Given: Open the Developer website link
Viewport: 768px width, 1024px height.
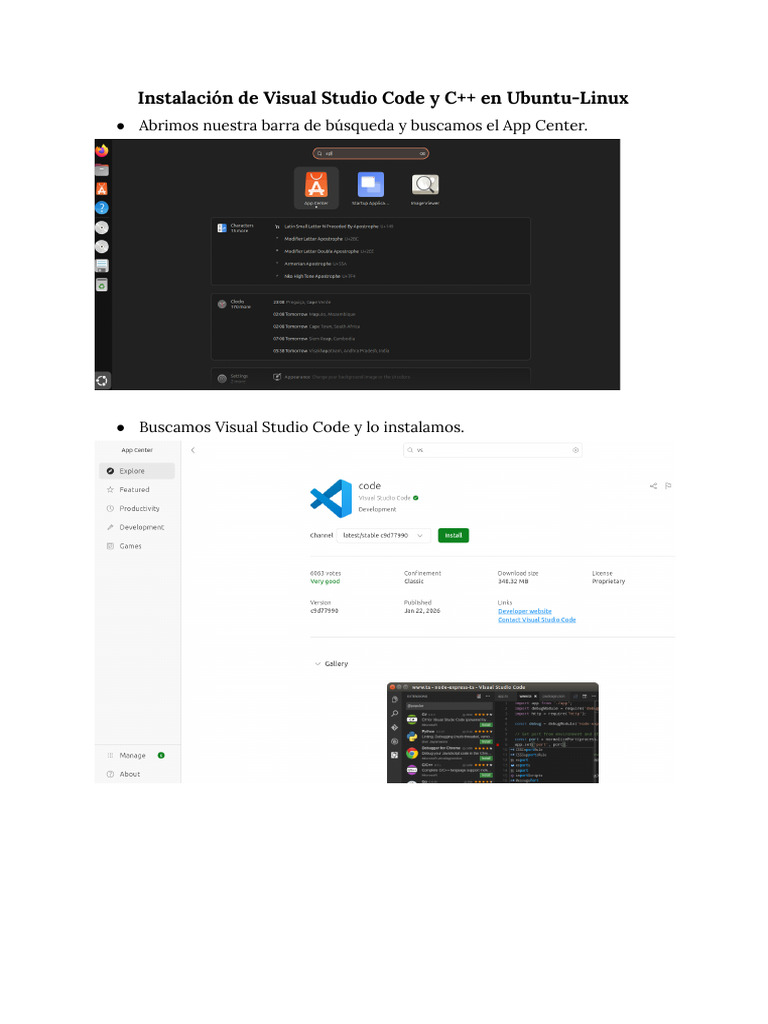Looking at the screenshot, I should coord(525,611).
